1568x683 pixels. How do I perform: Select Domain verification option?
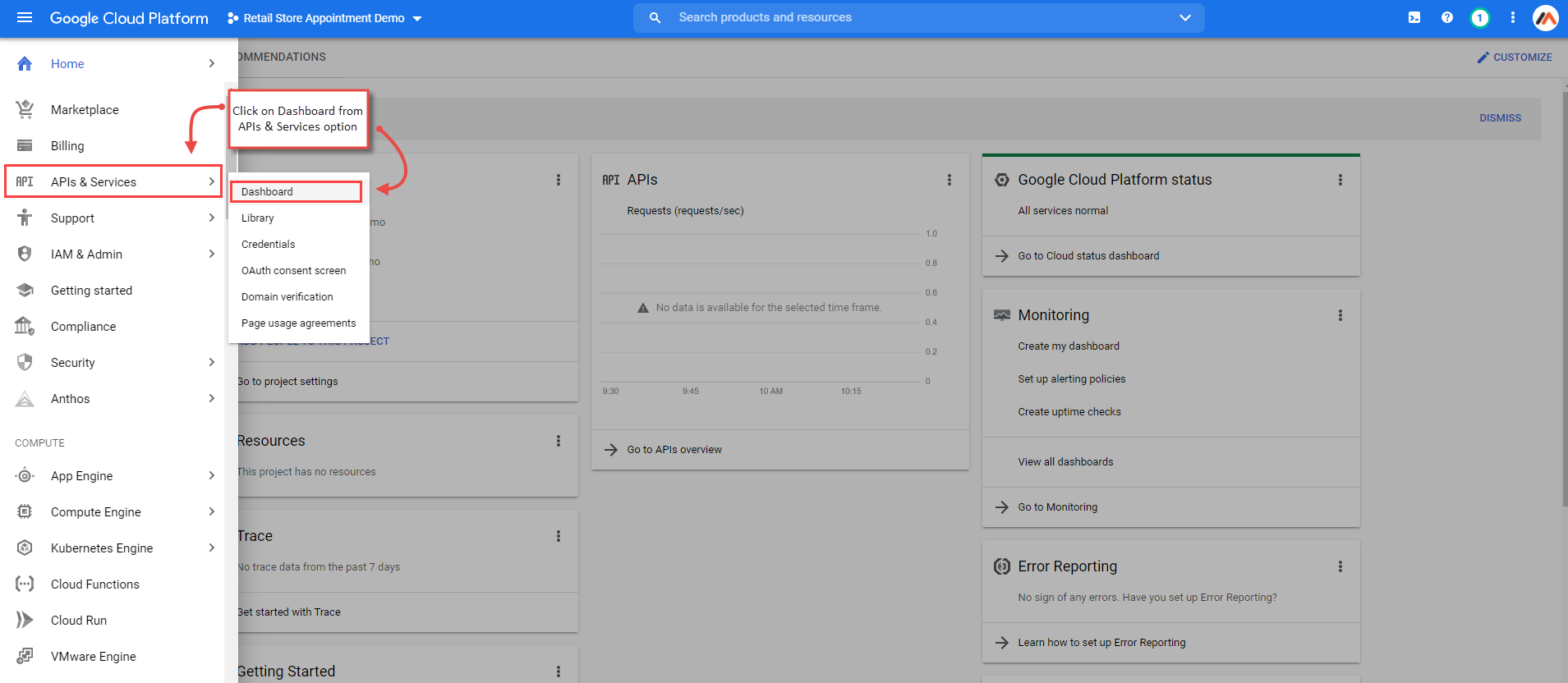(x=298, y=296)
